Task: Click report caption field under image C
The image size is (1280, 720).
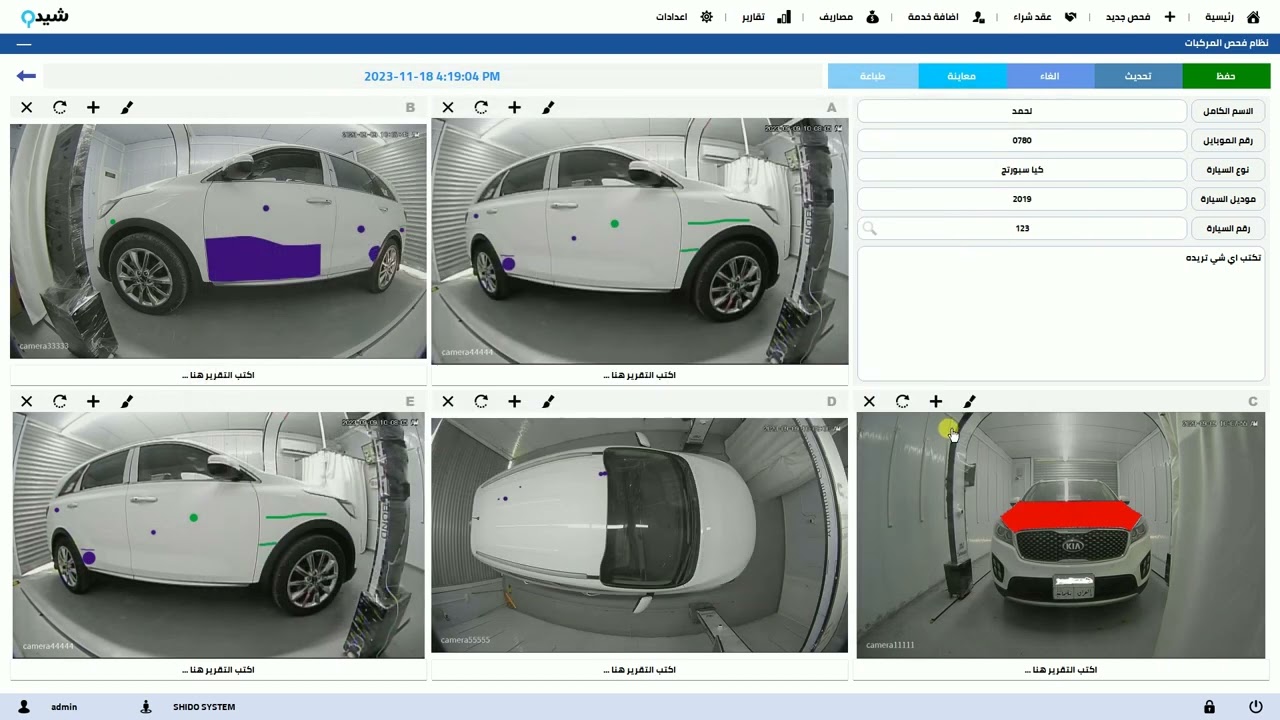Action: click(x=1061, y=670)
